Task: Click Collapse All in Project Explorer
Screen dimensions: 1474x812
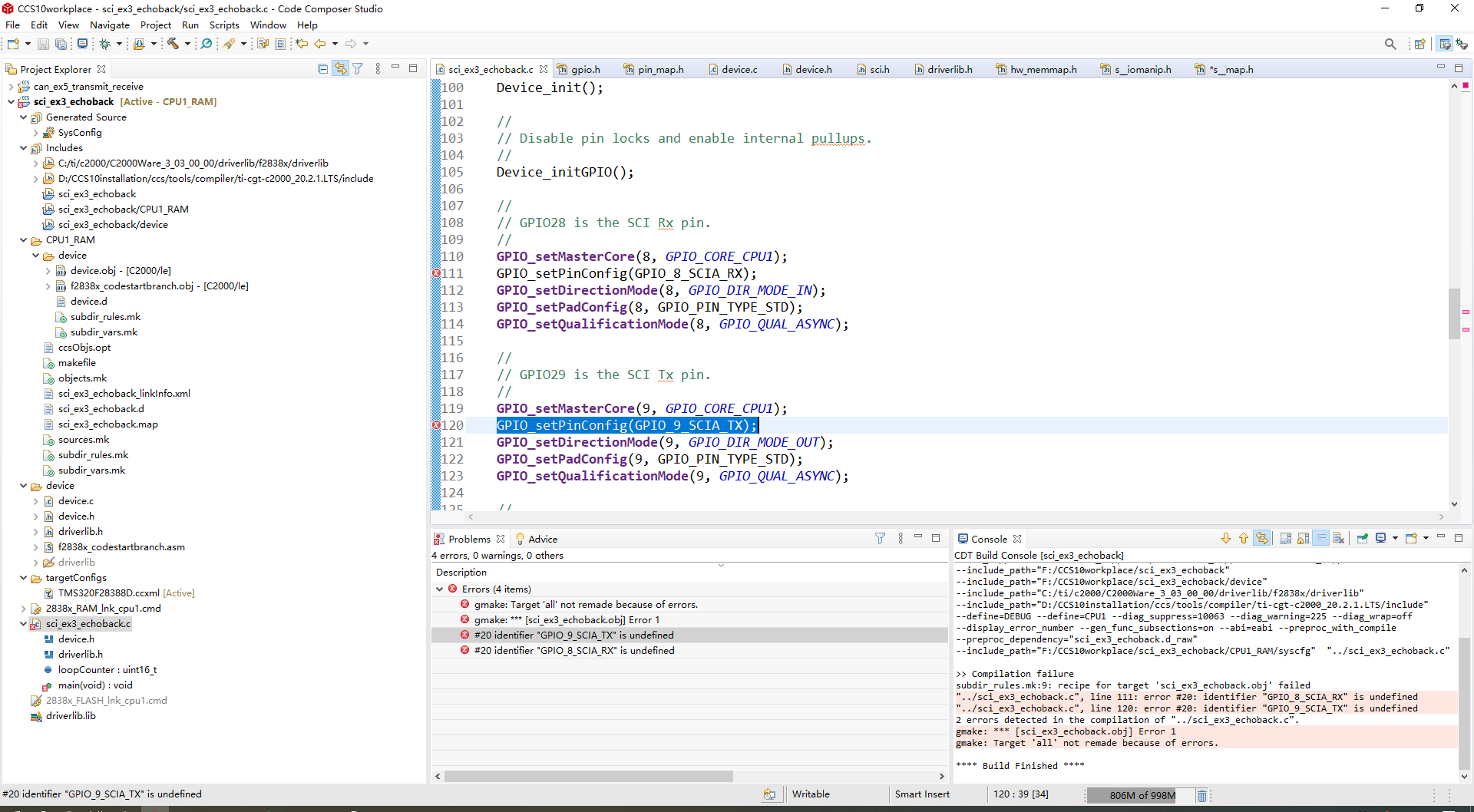Action: pos(322,69)
